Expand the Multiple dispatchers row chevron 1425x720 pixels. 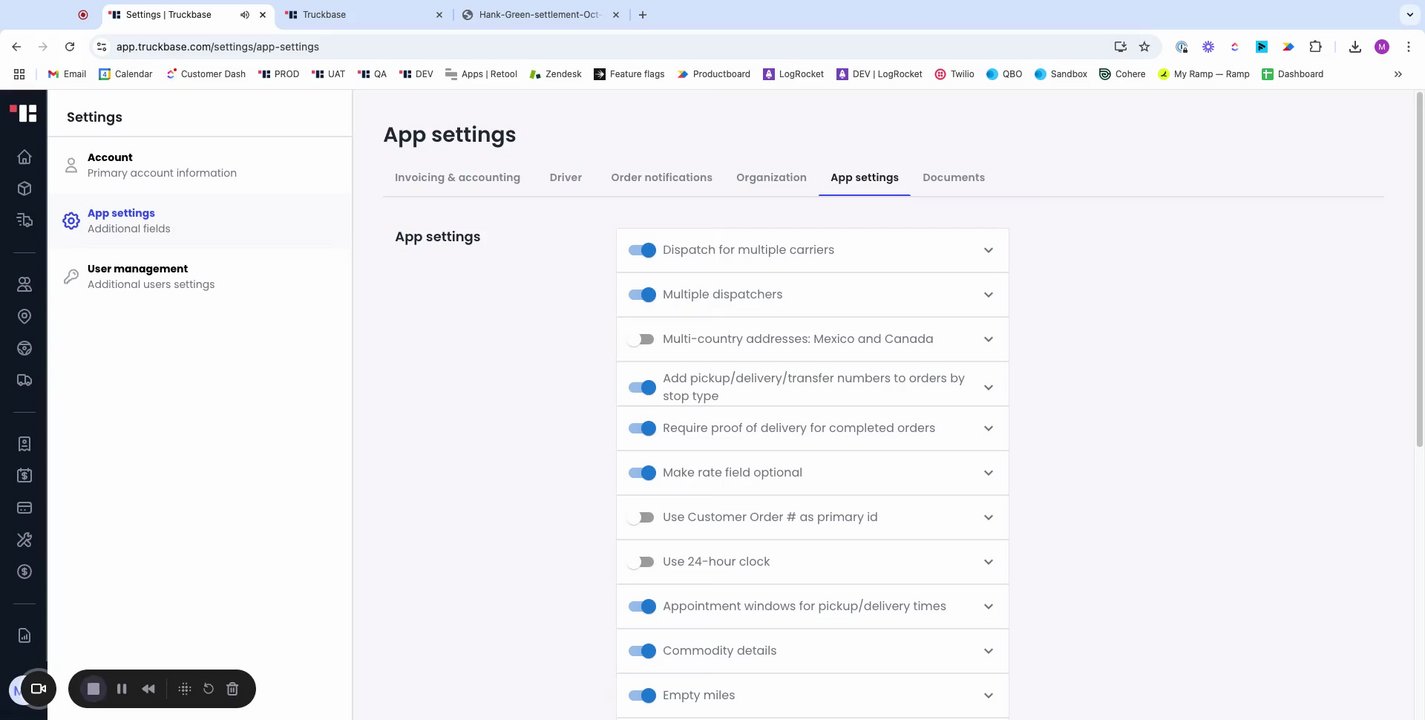988,295
